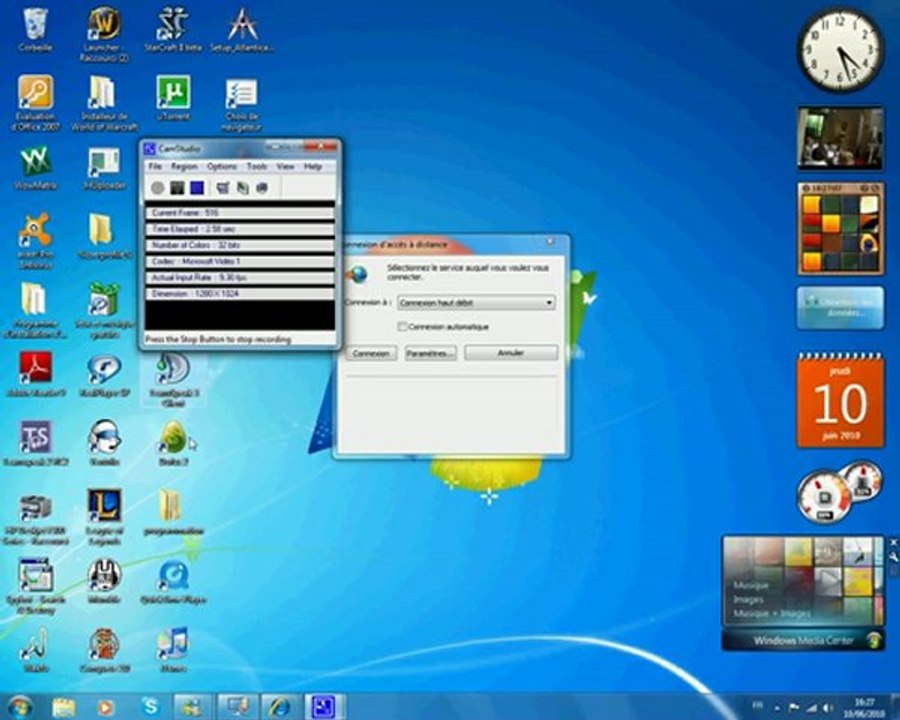Click the CamStudio Record button

point(157,188)
